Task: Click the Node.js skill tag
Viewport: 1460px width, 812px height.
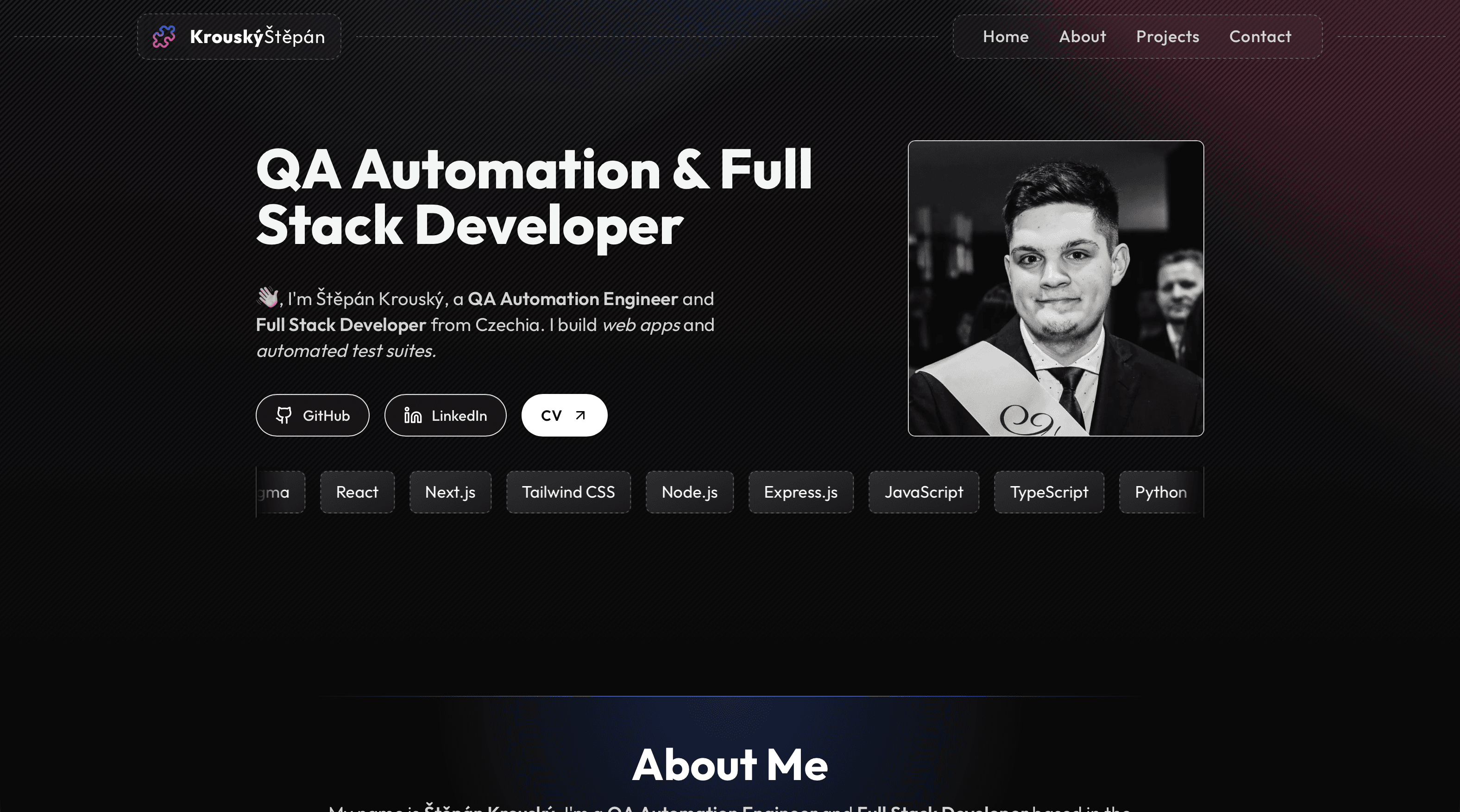Action: coord(689,492)
